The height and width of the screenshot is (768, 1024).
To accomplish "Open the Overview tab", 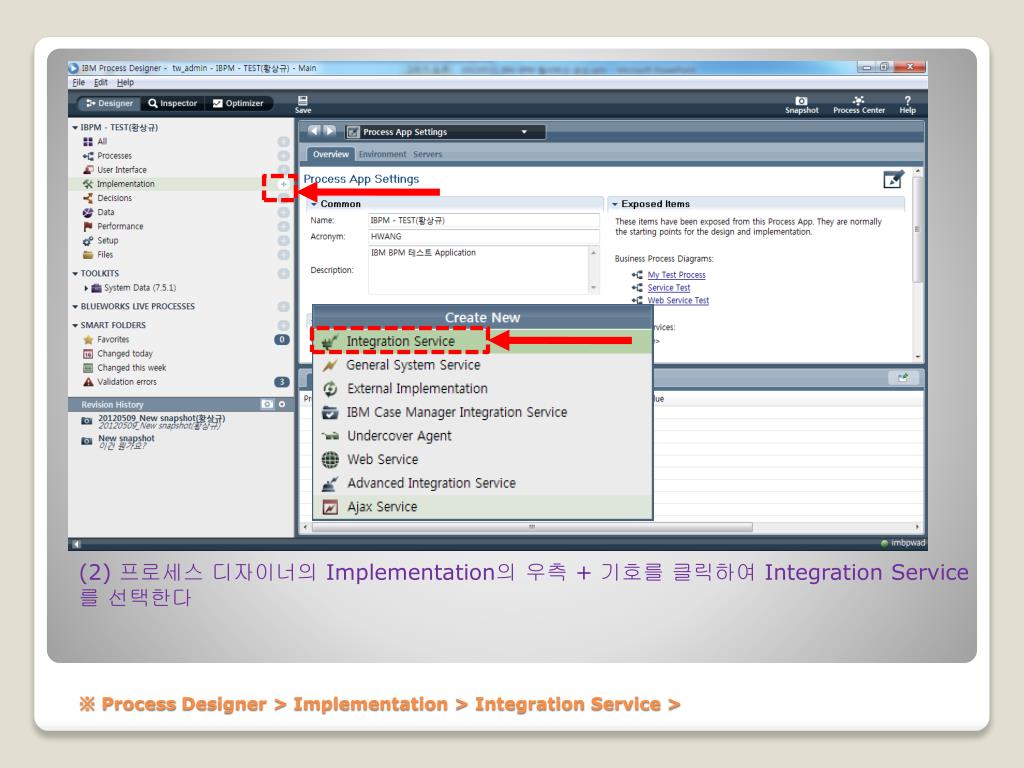I will (330, 154).
